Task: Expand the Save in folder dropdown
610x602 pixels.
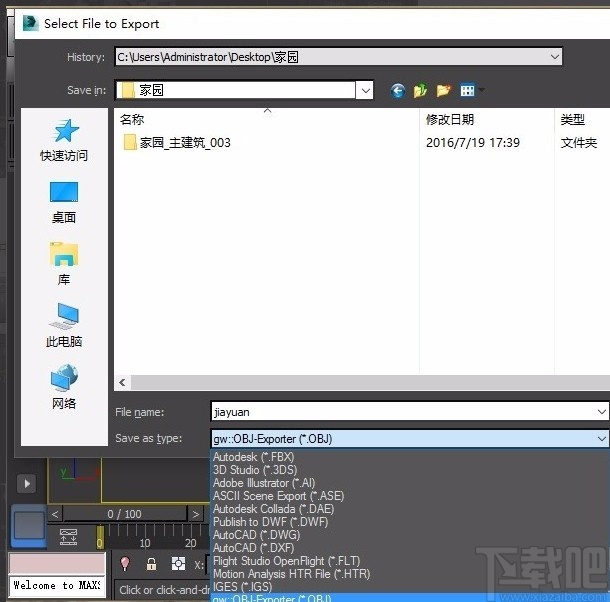Action: [365, 91]
